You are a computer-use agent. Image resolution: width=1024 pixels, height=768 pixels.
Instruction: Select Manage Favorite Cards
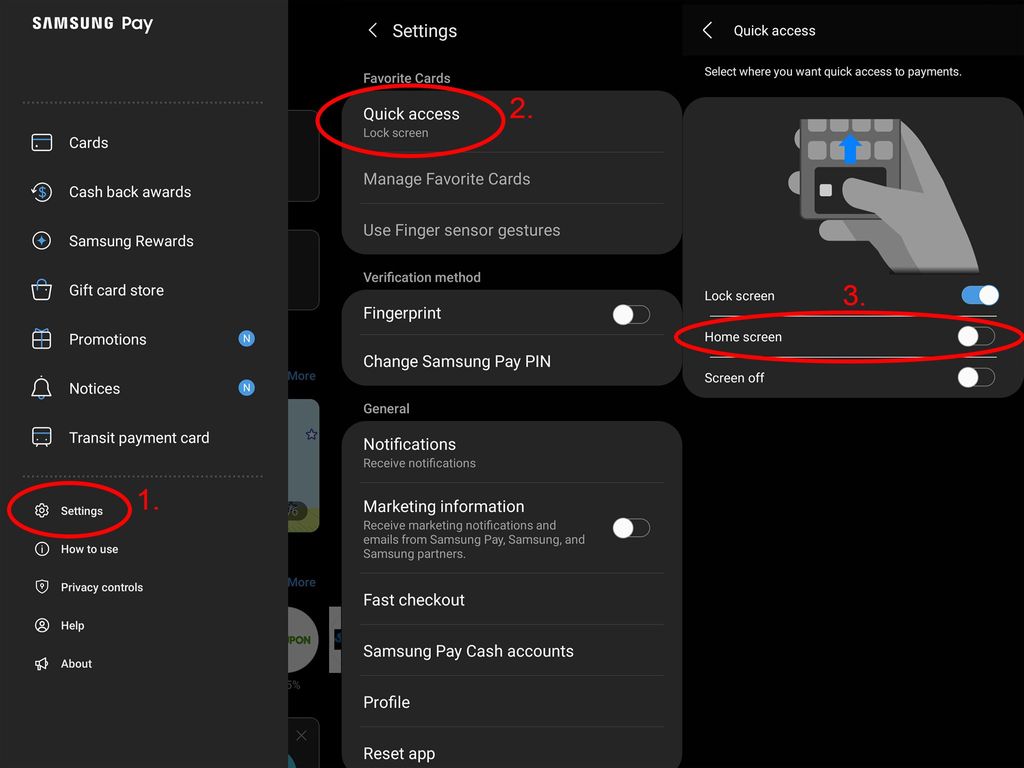(x=446, y=179)
